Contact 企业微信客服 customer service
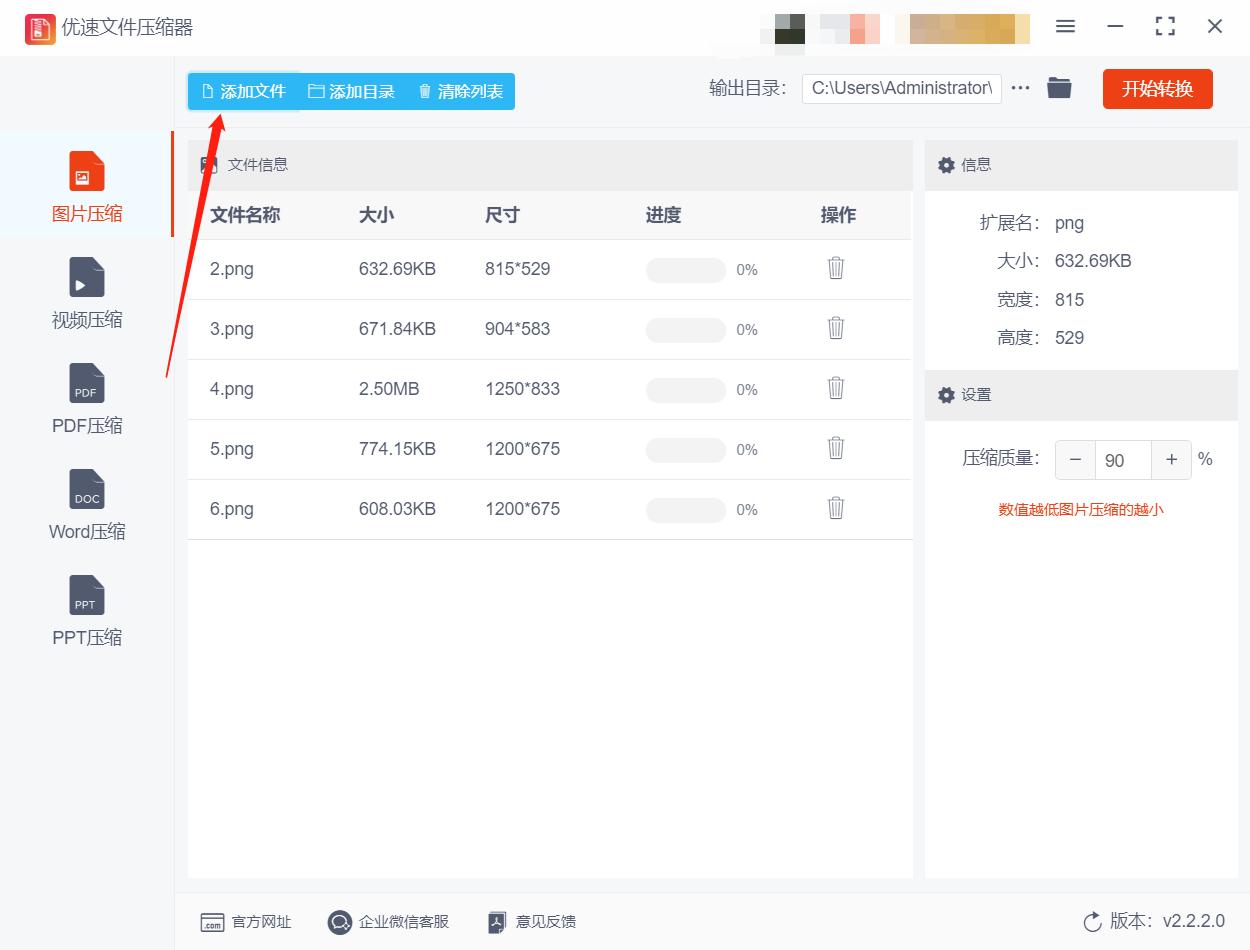This screenshot has height=950, width=1250. pyautogui.click(x=388, y=922)
